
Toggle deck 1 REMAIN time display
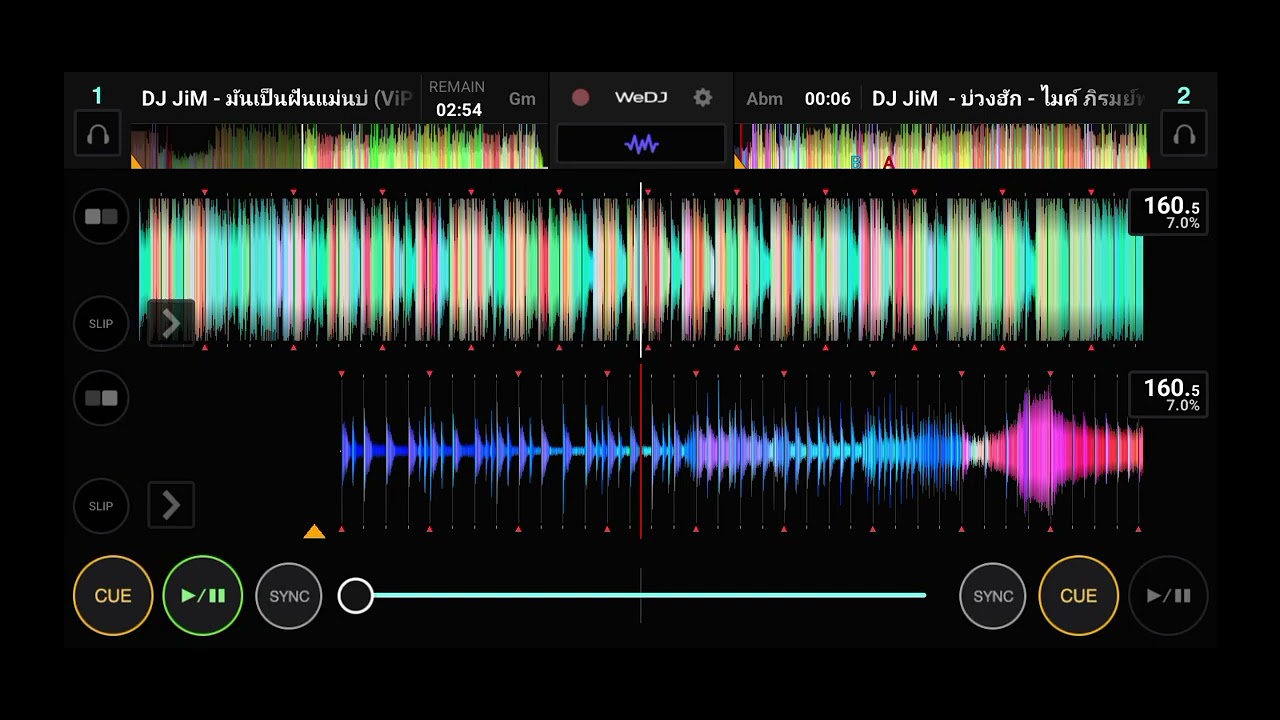[x=458, y=99]
